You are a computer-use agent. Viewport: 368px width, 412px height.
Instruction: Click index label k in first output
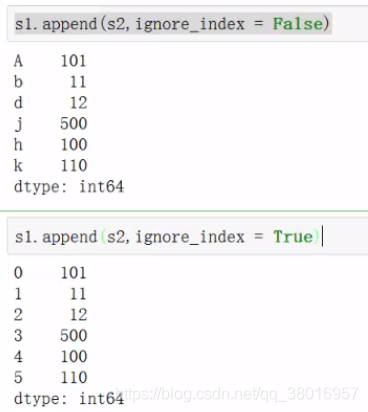pos(18,166)
